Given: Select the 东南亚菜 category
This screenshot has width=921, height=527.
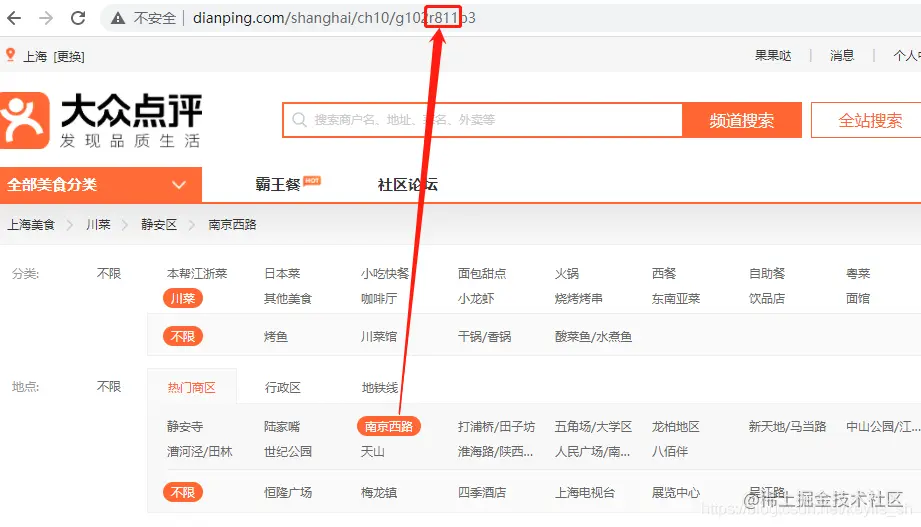Looking at the screenshot, I should (x=675, y=298).
